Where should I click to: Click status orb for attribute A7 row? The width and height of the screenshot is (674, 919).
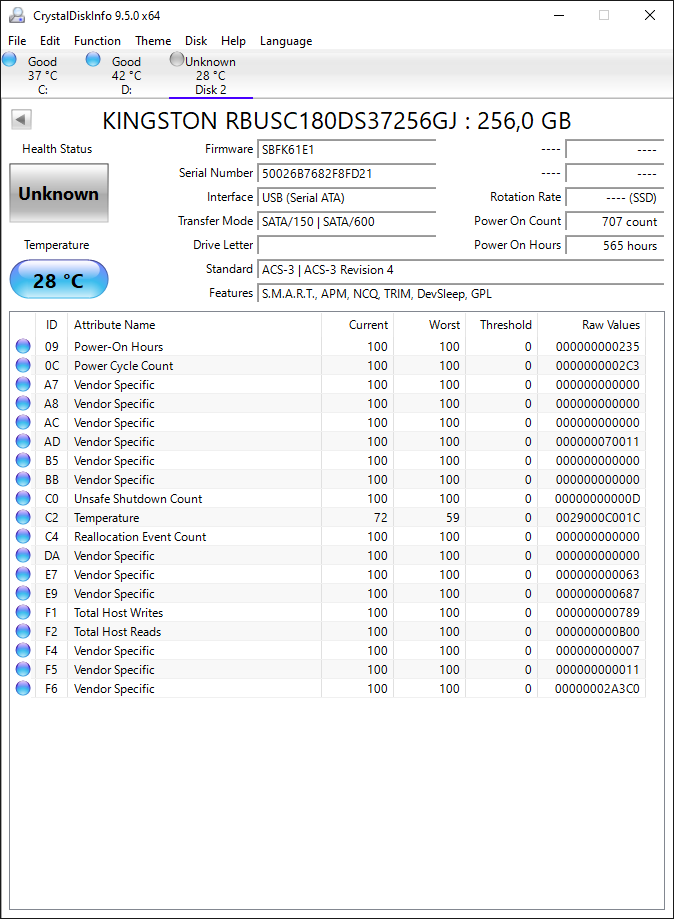[23, 384]
